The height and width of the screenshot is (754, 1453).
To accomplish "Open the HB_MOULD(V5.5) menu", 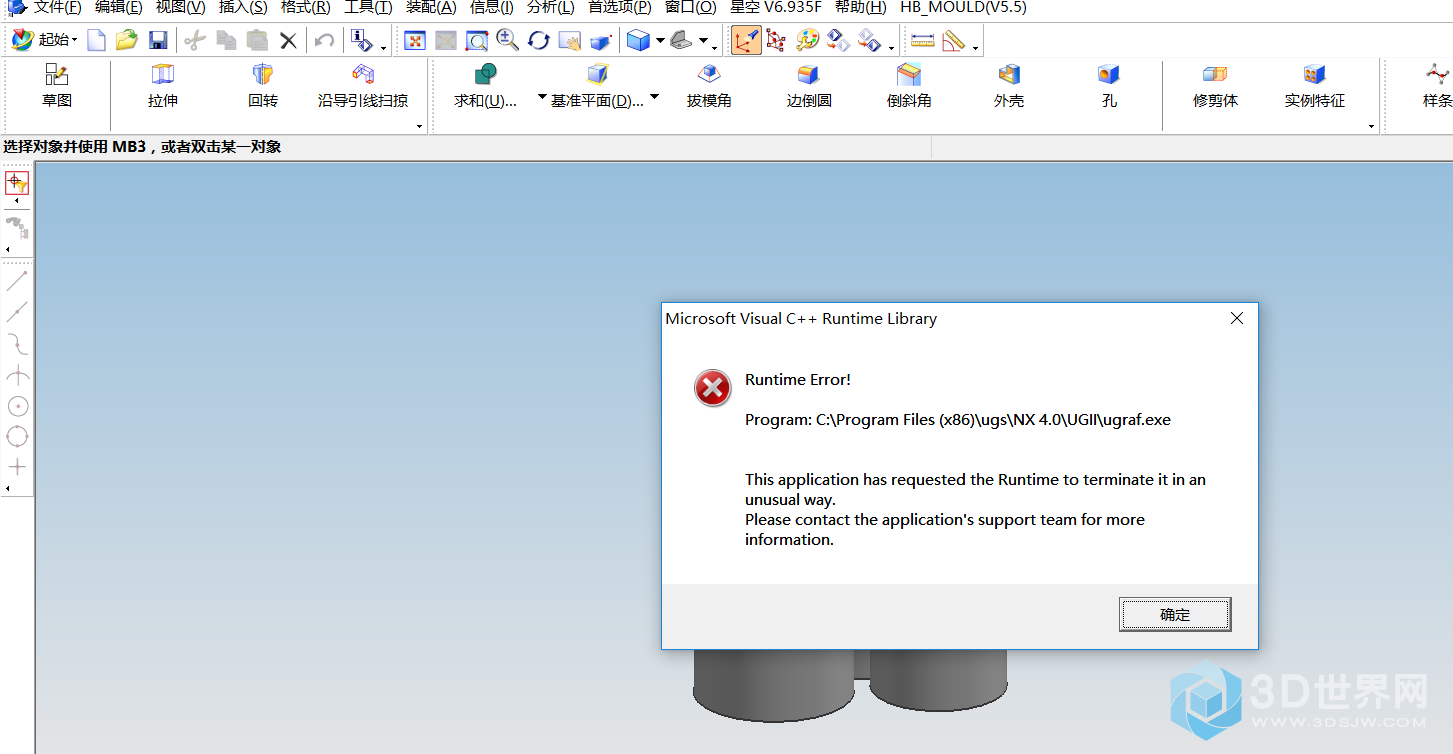I will click(963, 8).
